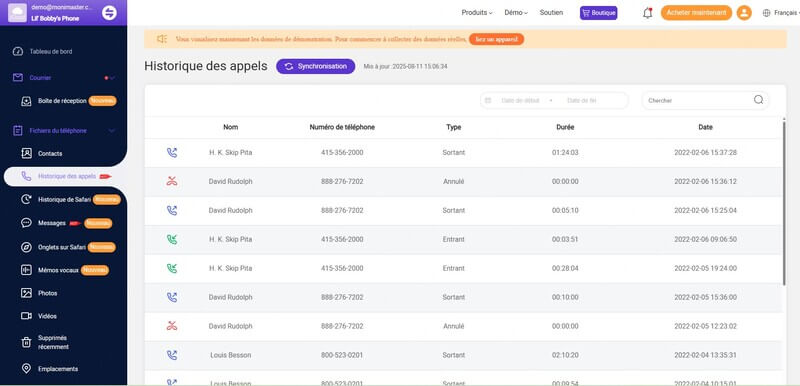Click the orange bind device button in banner
800x386 pixels.
[x=496, y=39]
